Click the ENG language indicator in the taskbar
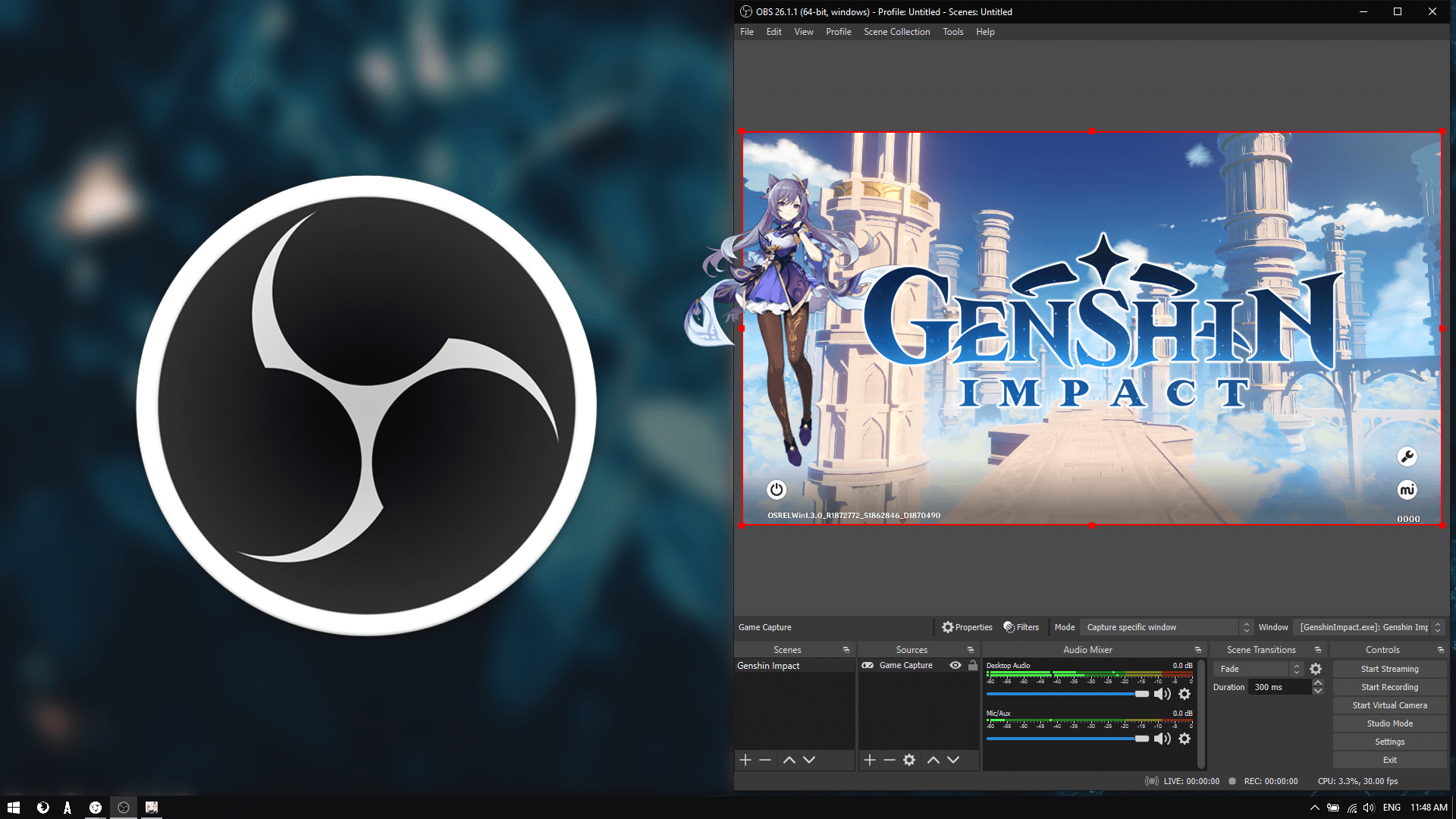This screenshot has height=819, width=1456. pos(1392,808)
